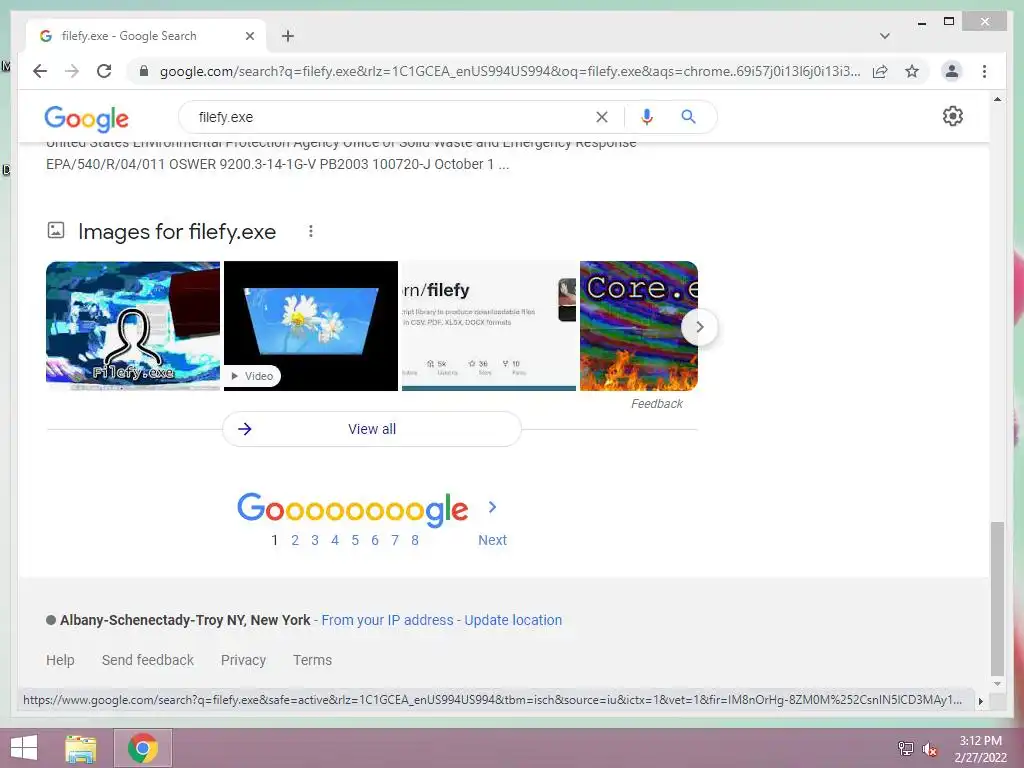Go back to the previous page

(x=40, y=71)
